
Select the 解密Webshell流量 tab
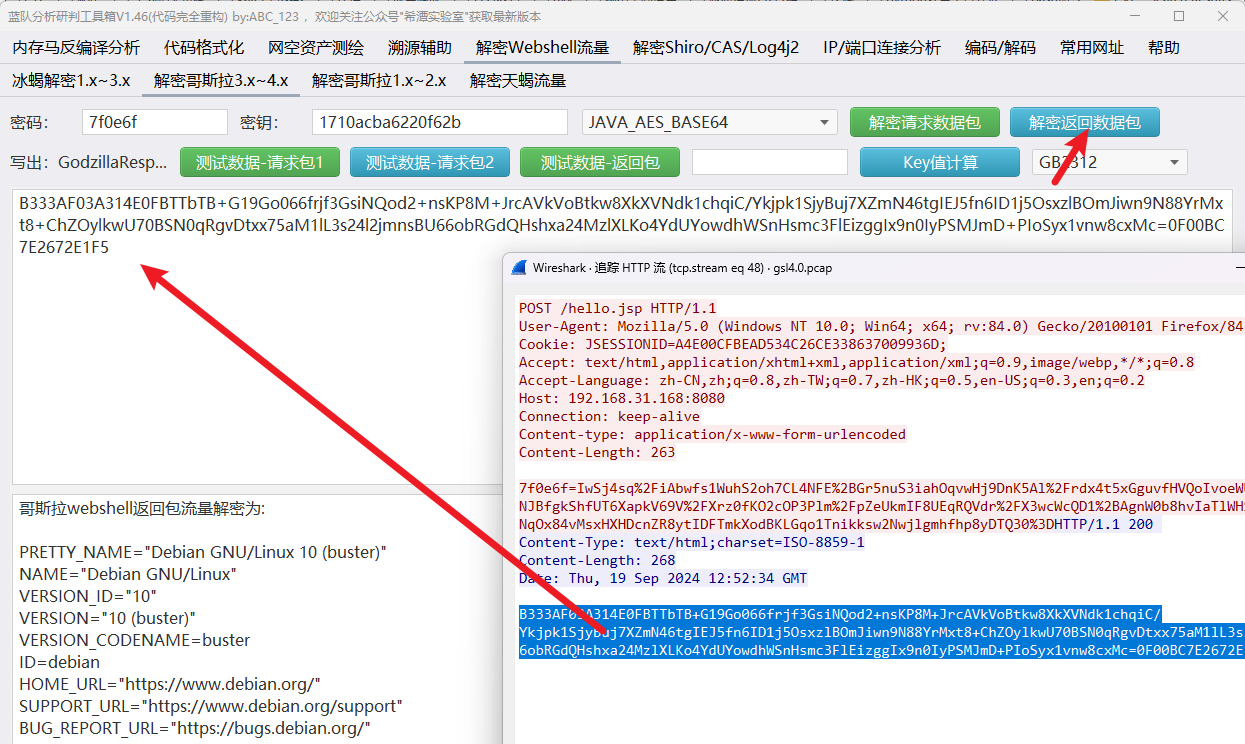tap(542, 47)
